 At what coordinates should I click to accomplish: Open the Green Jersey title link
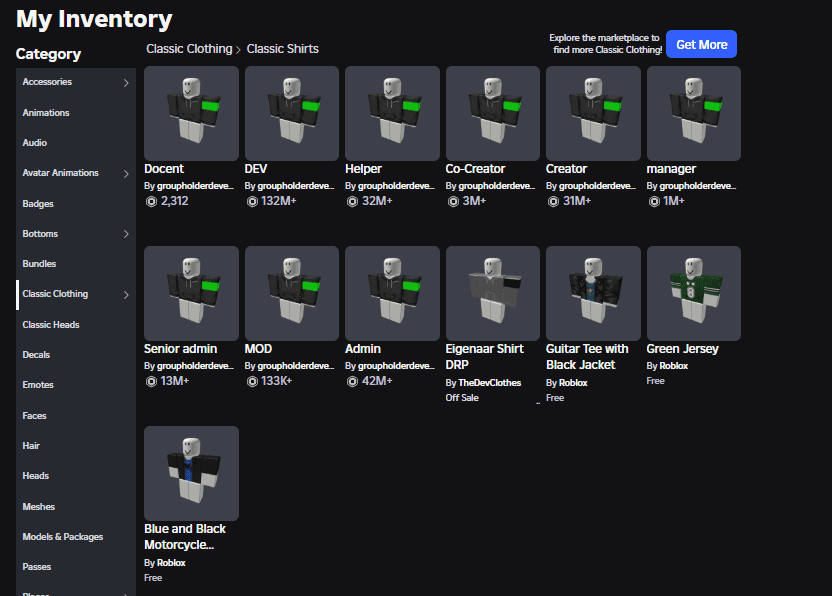pos(682,349)
